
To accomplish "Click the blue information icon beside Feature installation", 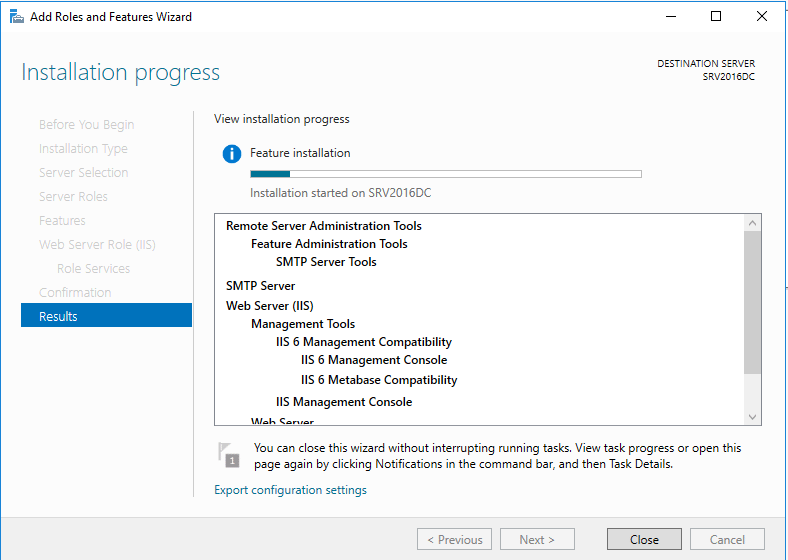I will 232,153.
